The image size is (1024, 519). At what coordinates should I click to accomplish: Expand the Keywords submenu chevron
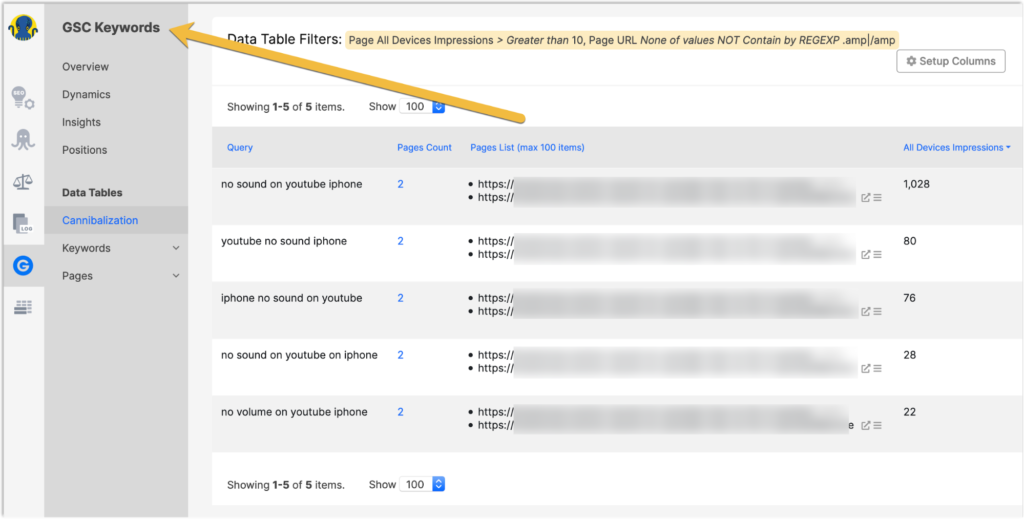176,248
